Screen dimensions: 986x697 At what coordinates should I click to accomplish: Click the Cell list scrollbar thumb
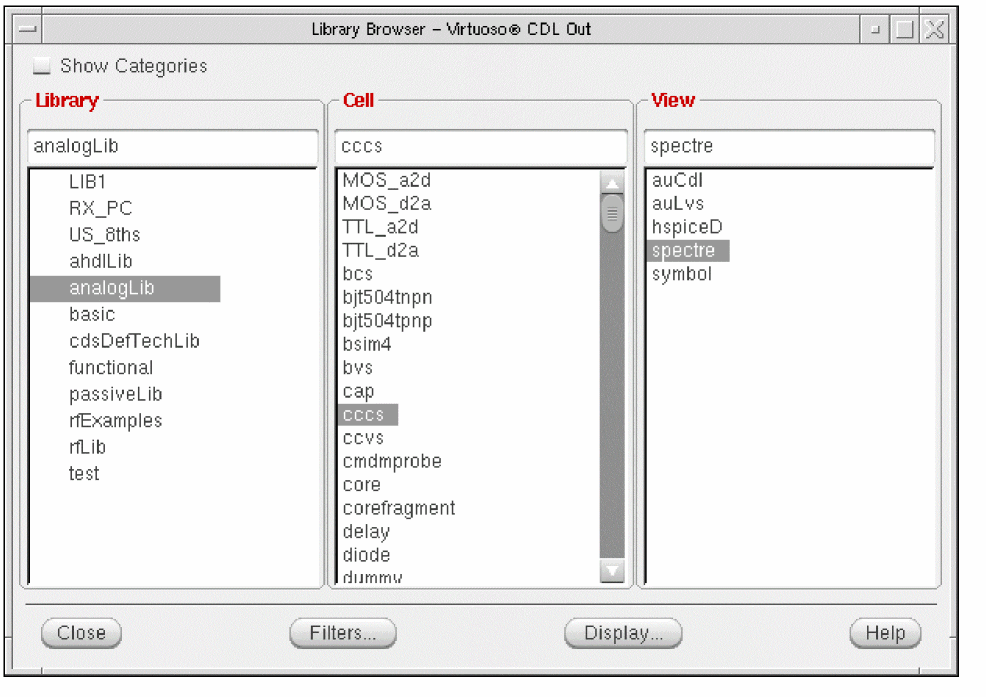click(x=612, y=214)
